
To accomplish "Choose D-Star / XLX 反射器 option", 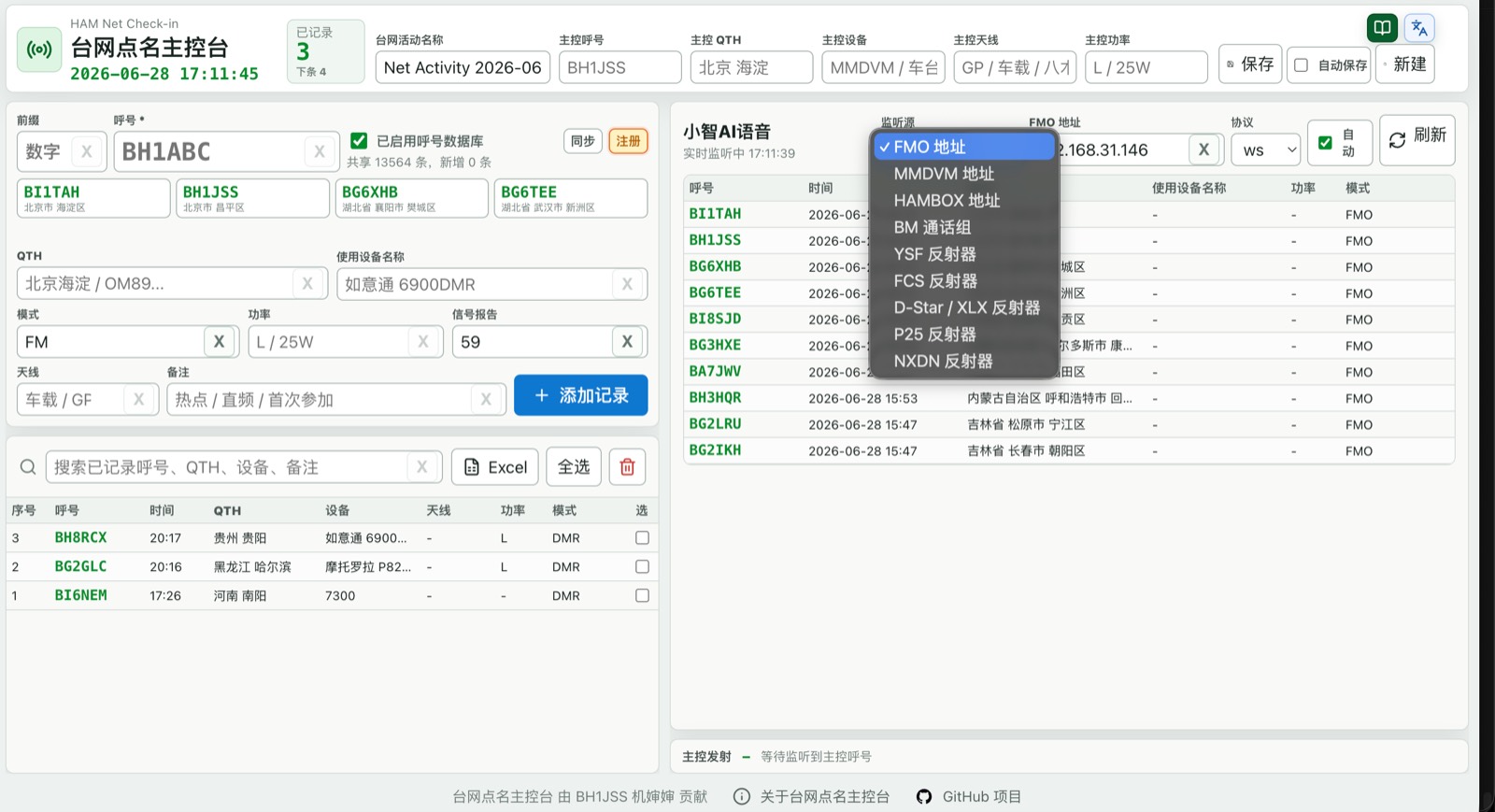I will click(x=963, y=307).
